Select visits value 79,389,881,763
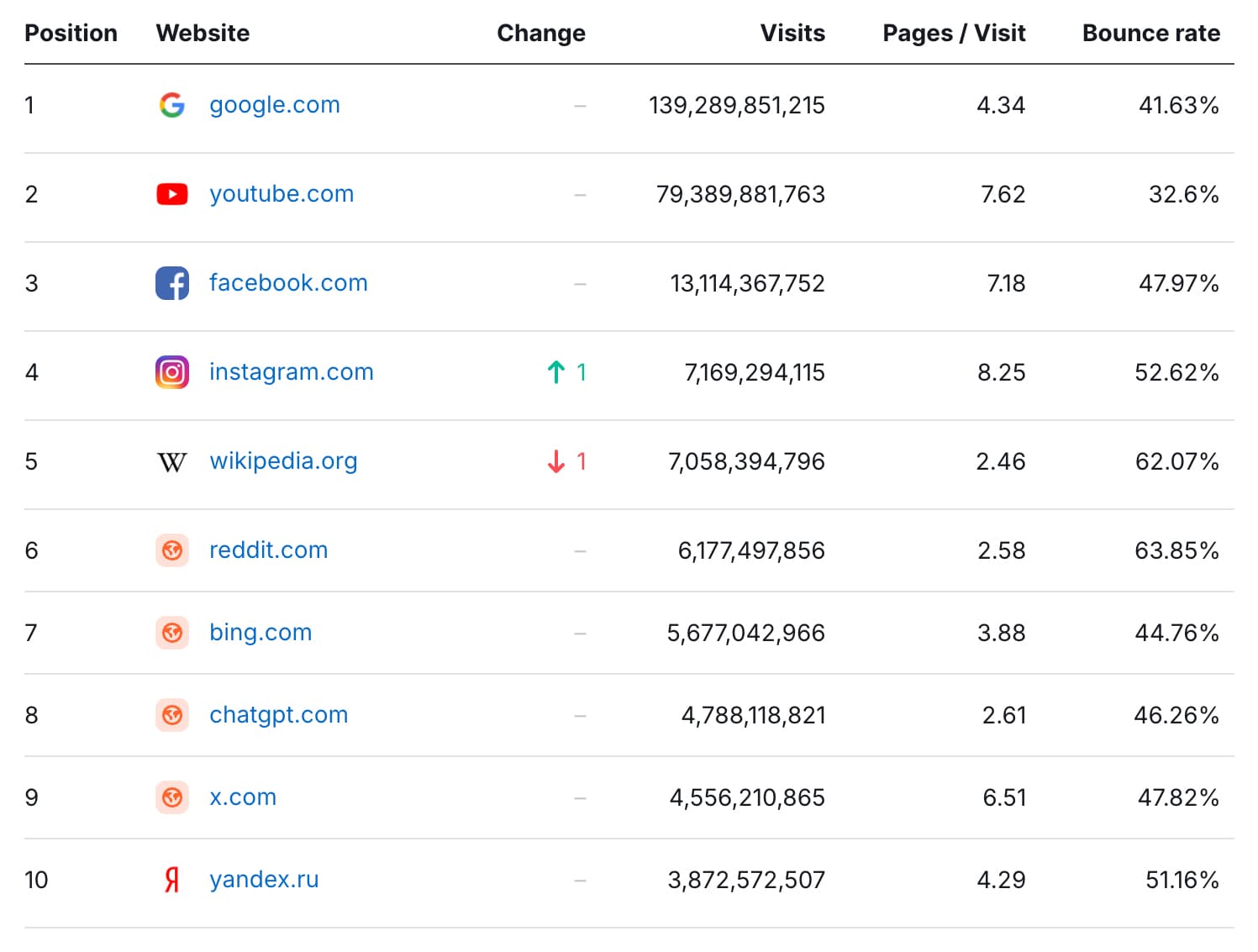Image resolution: width=1258 pixels, height=952 pixels. [x=740, y=194]
